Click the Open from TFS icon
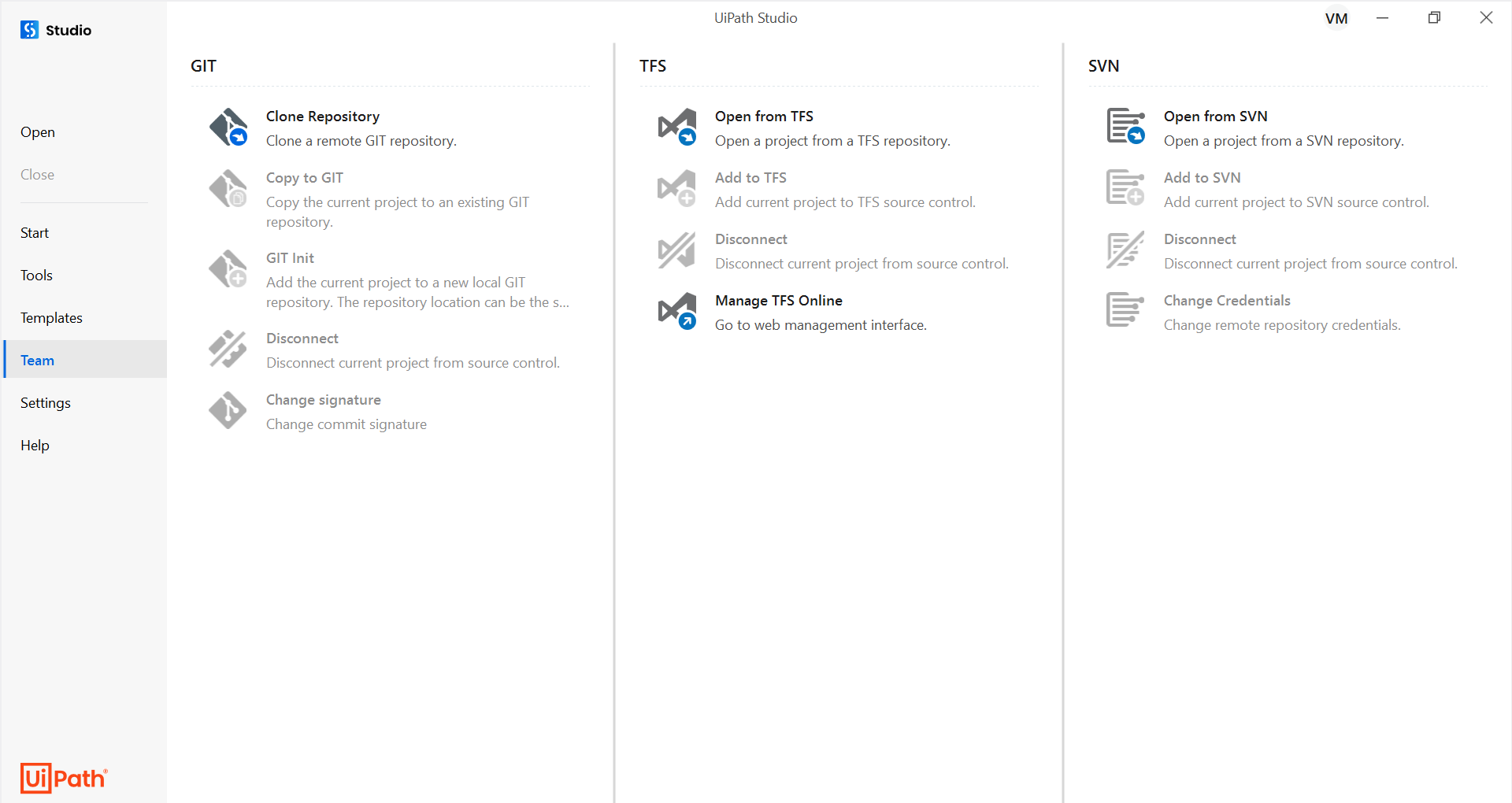The width and height of the screenshot is (1512, 803). click(677, 127)
